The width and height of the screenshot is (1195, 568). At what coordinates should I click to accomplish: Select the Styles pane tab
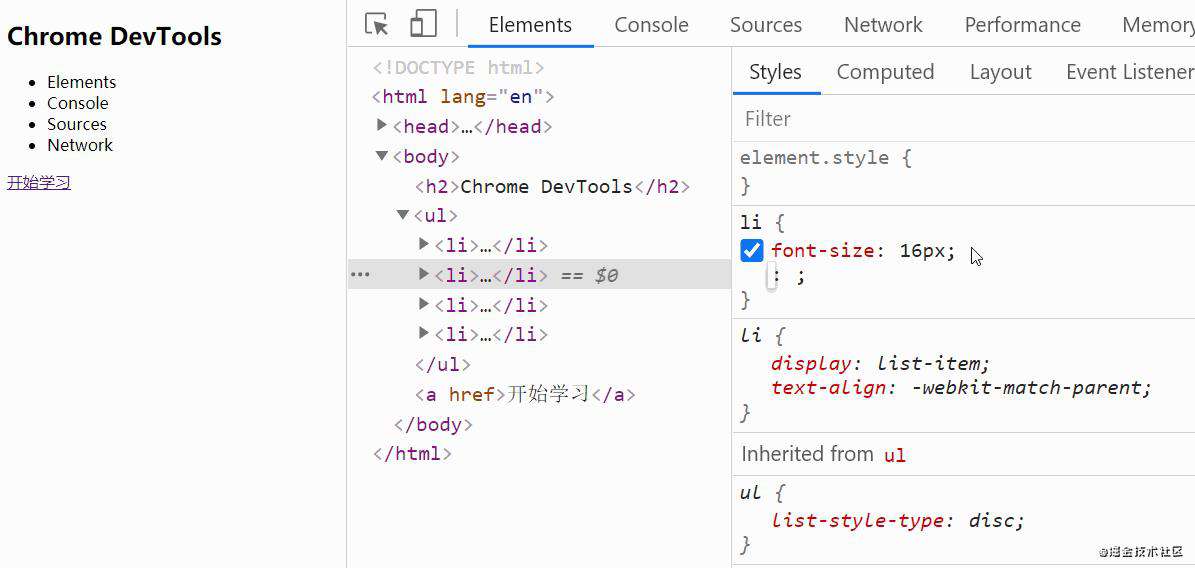pyautogui.click(x=776, y=72)
